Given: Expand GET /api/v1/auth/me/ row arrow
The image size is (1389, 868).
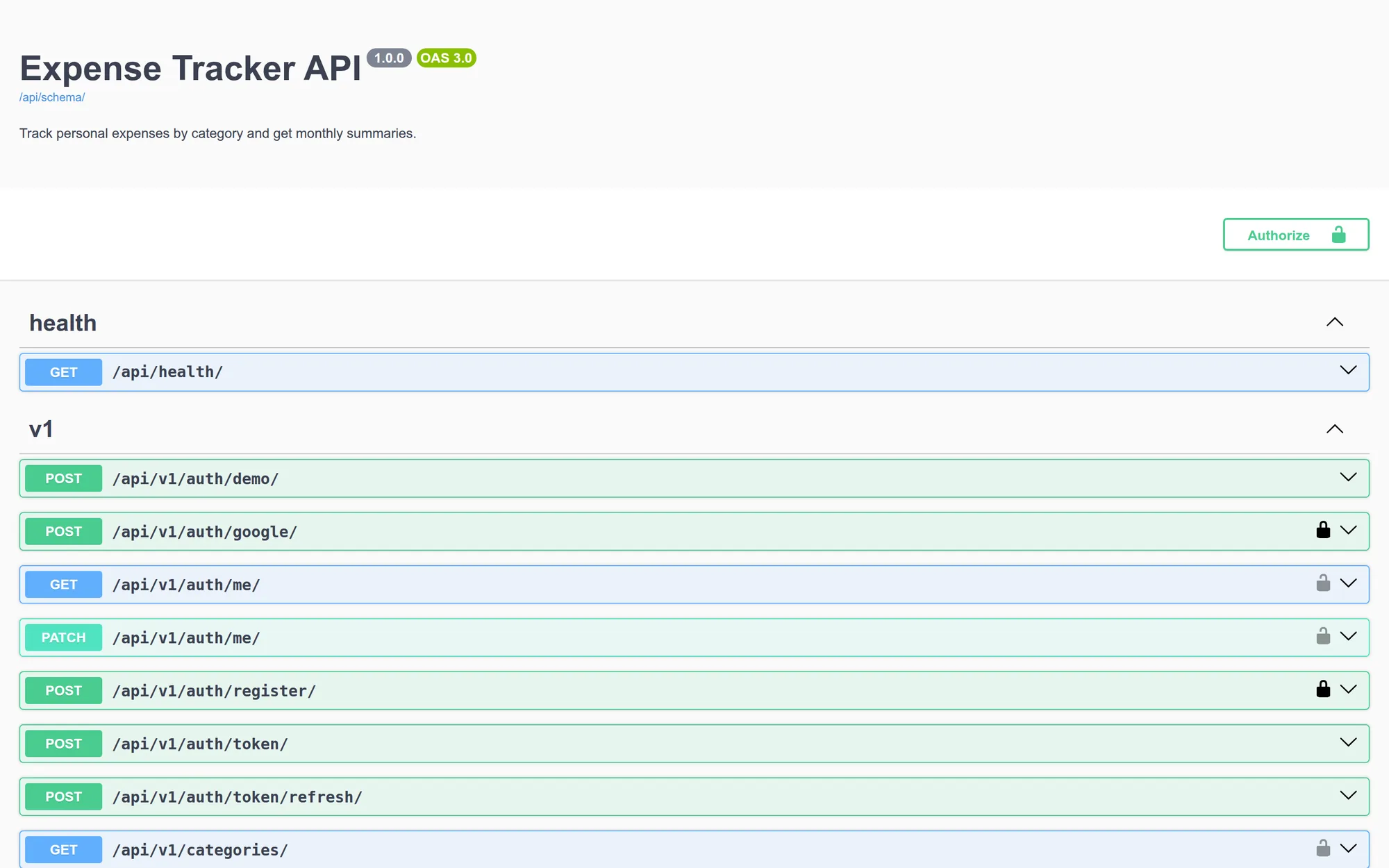Looking at the screenshot, I should coord(1348,583).
